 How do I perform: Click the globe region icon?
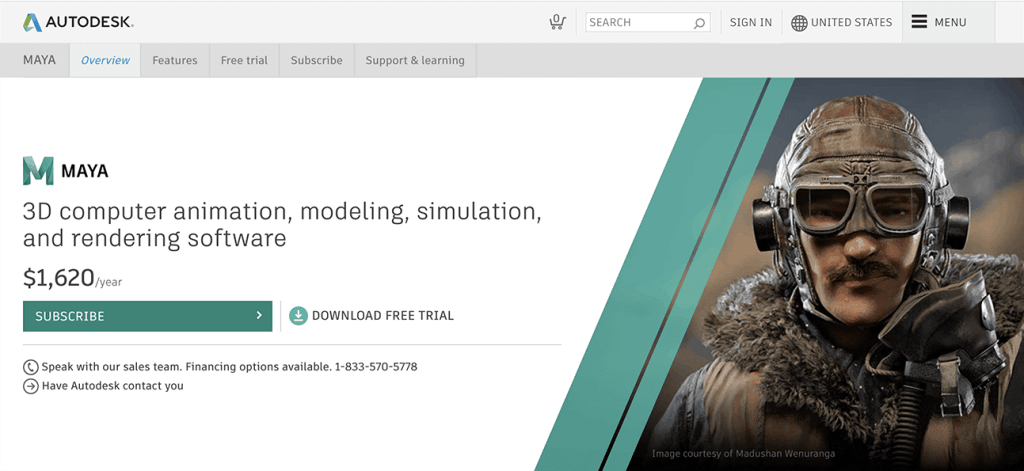(x=799, y=23)
